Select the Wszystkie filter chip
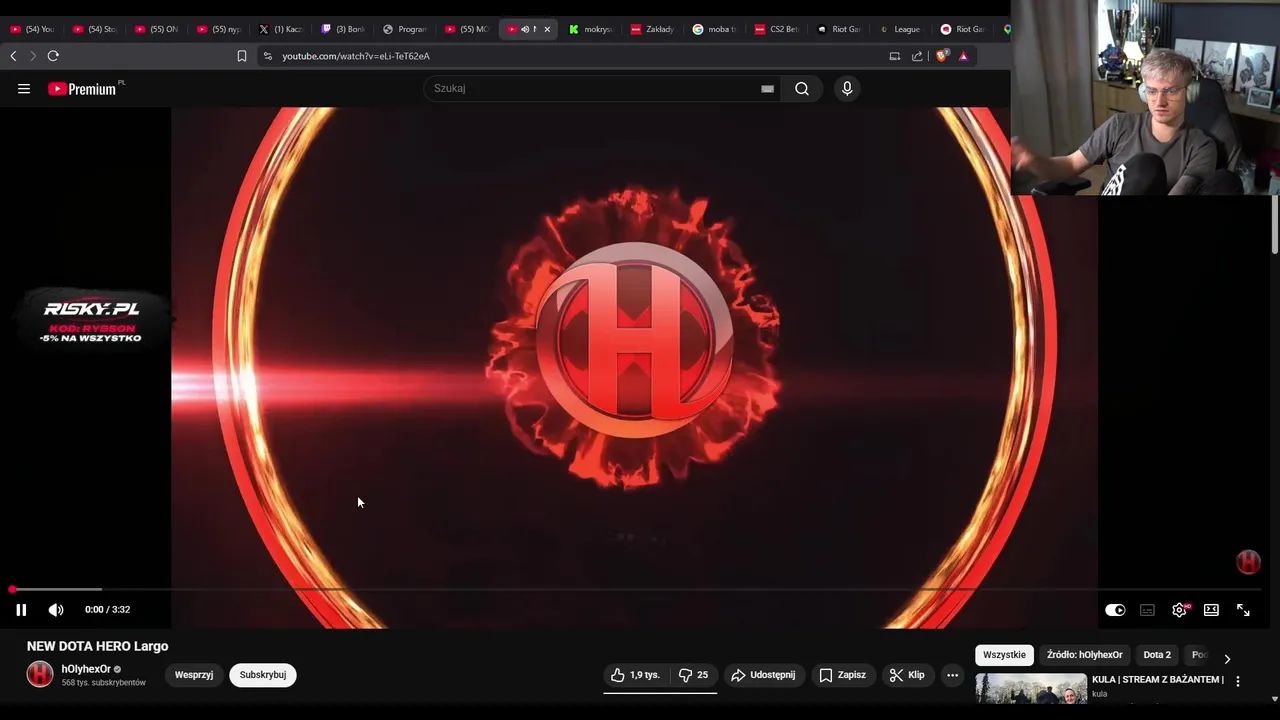The image size is (1280, 720). point(1004,655)
